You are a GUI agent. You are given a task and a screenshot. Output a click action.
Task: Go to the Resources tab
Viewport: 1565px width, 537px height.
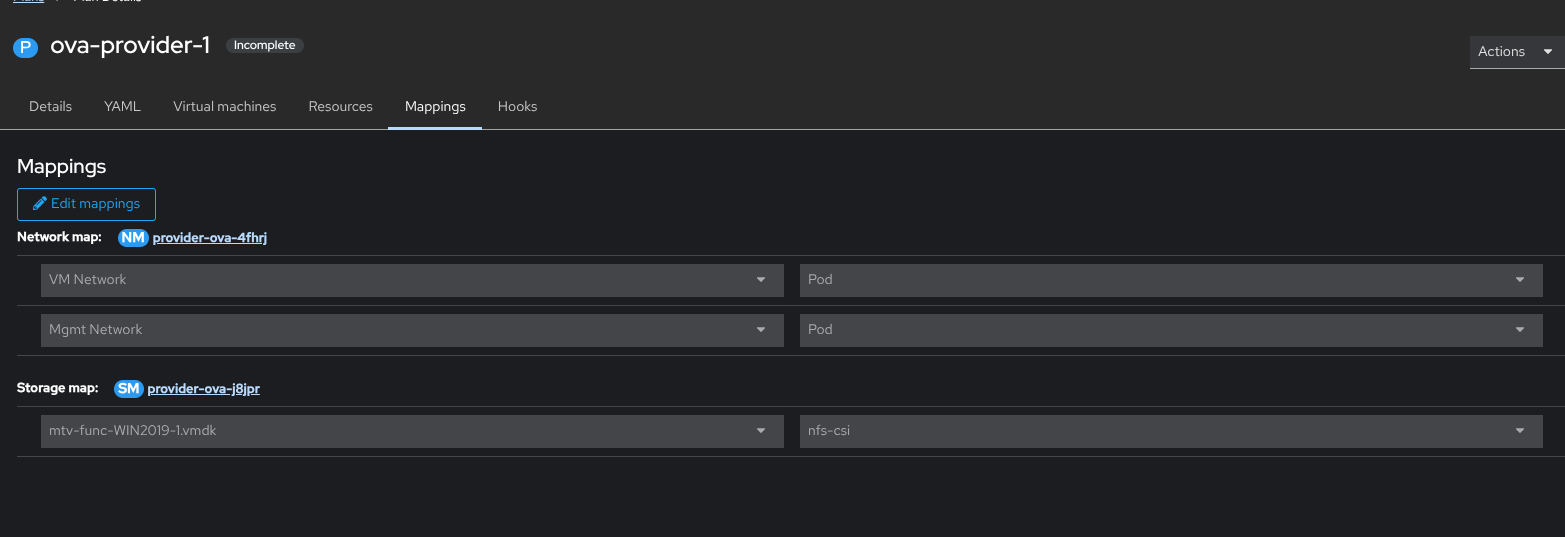pyautogui.click(x=340, y=107)
